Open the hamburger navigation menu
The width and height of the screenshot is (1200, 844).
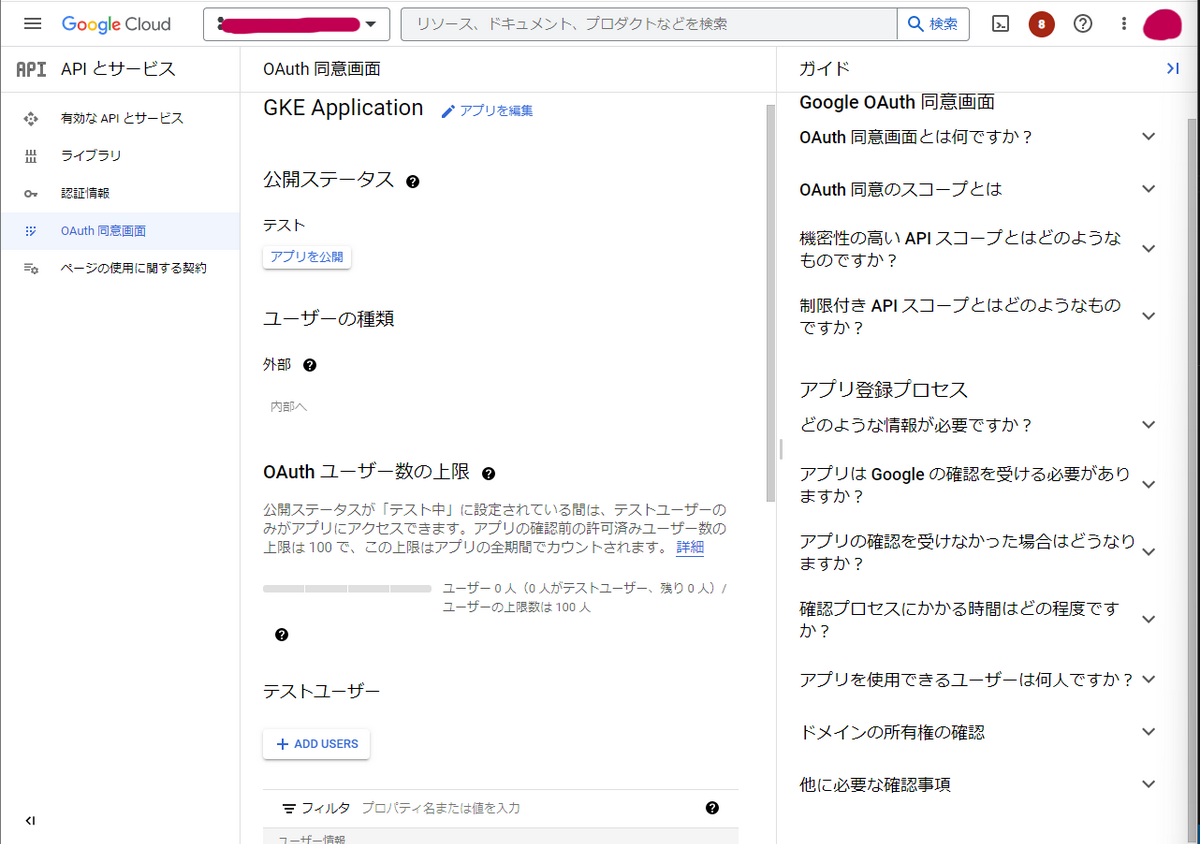pos(32,24)
